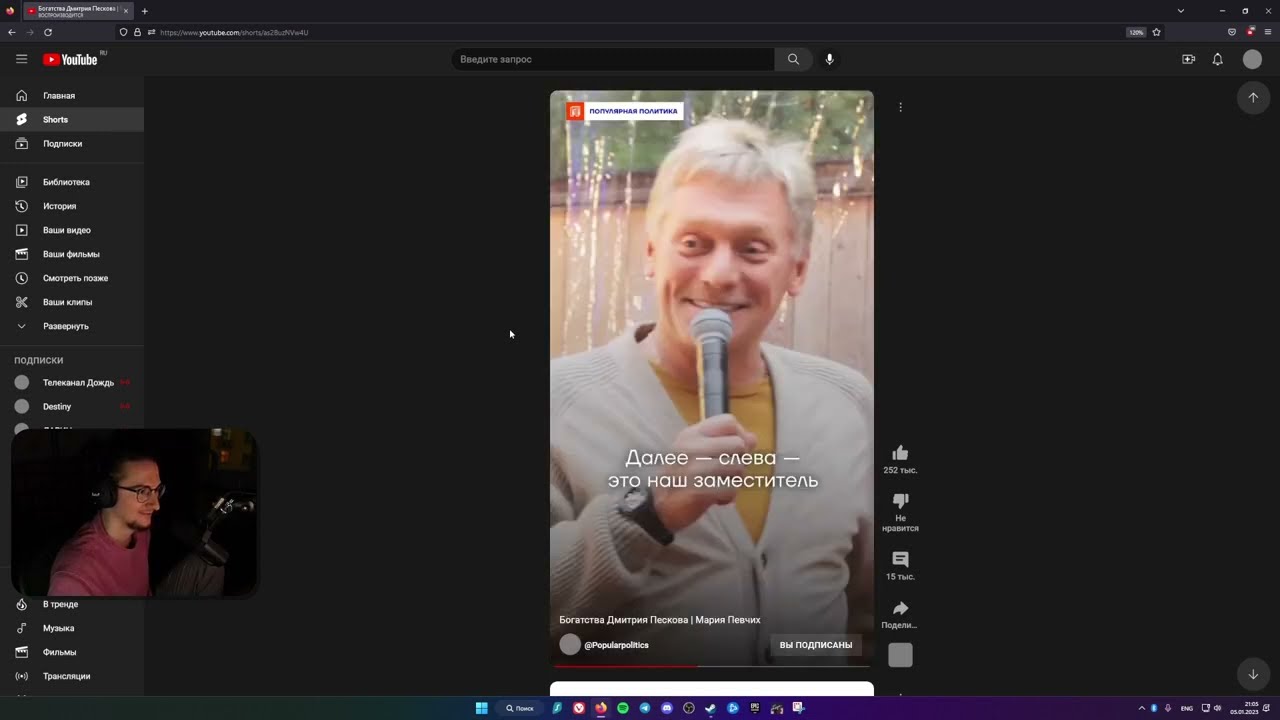
Task: Click the Введите запрос search field
Action: tap(612, 59)
